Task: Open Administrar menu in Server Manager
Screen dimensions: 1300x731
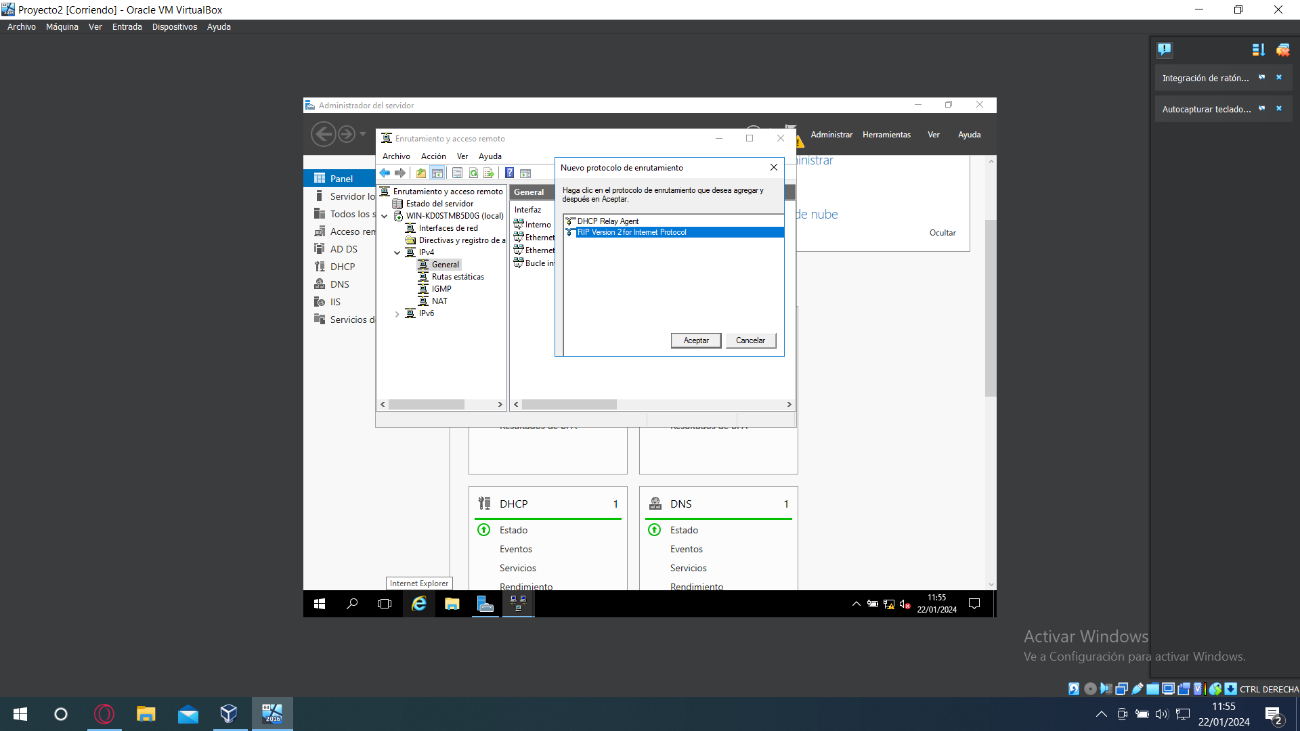Action: (x=831, y=134)
